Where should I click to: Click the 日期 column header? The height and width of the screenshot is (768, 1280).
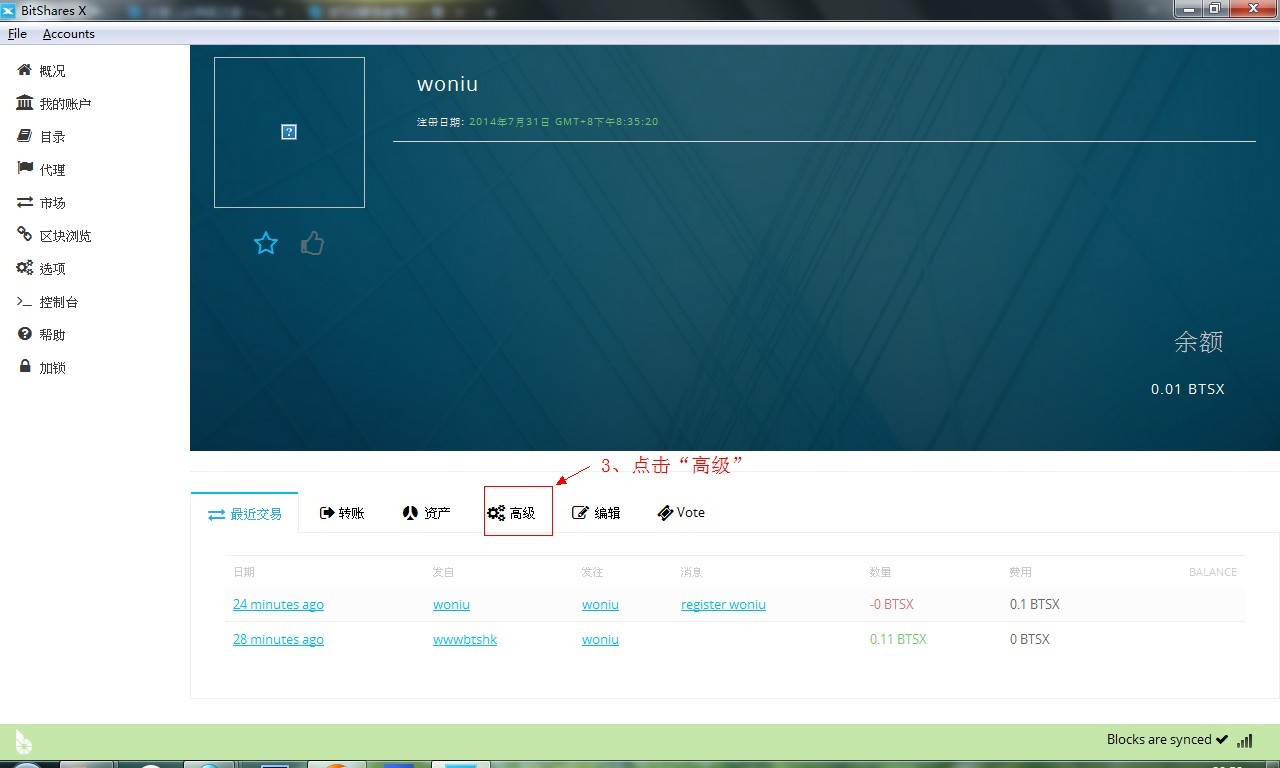coord(244,572)
